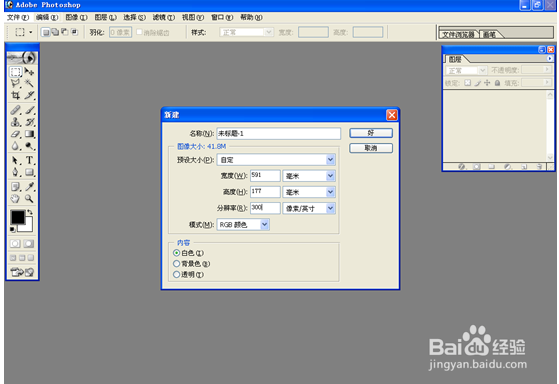Open the 预设大小 preset size dropdown

pos(330,160)
